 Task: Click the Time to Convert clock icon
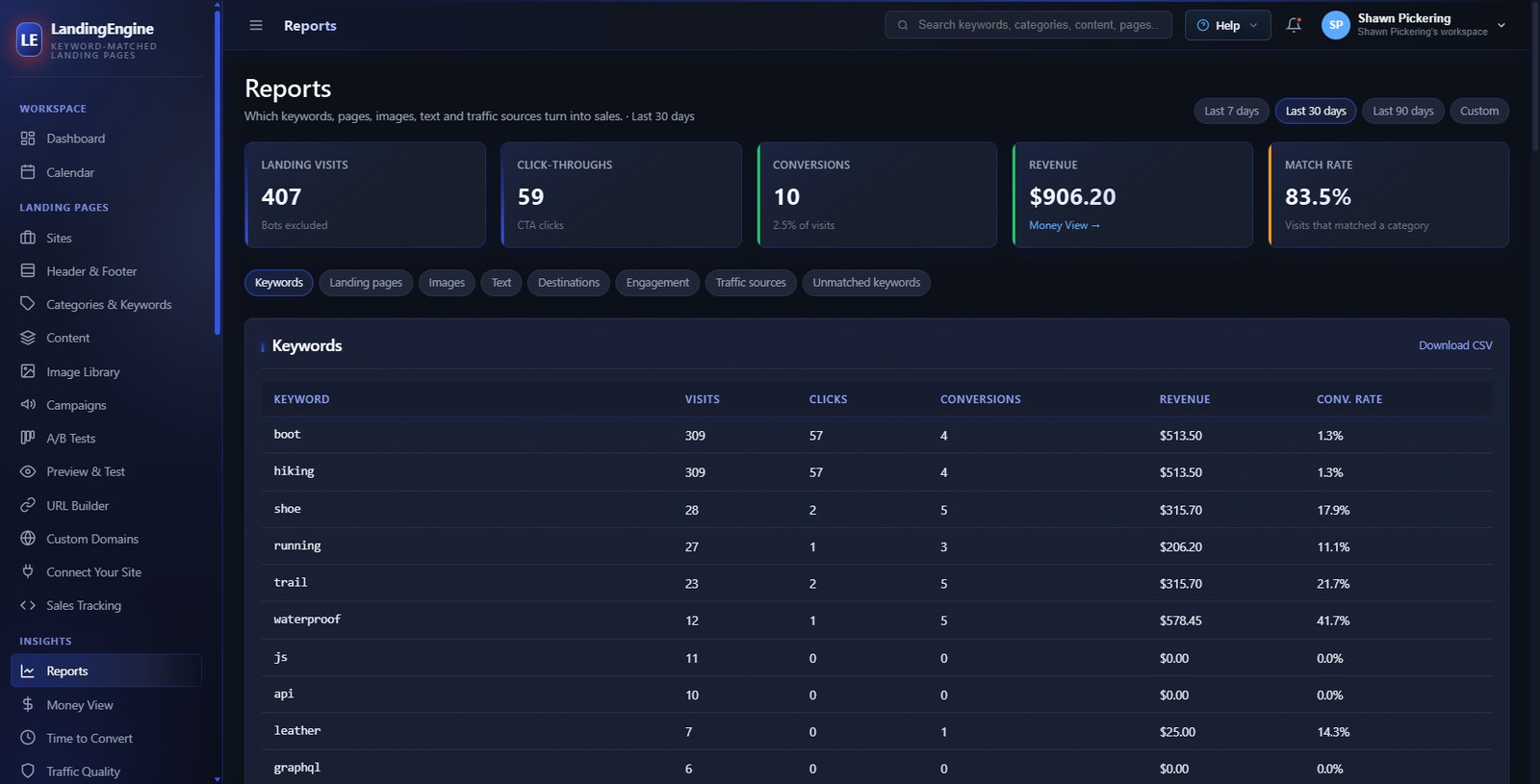(28, 738)
